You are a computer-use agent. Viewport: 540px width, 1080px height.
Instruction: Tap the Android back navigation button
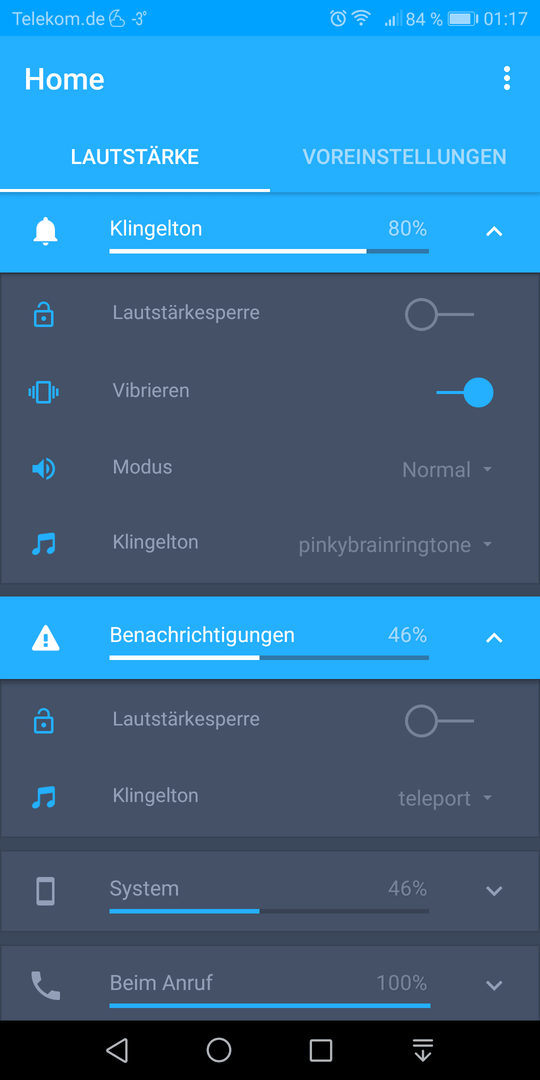pyautogui.click(x=117, y=1050)
